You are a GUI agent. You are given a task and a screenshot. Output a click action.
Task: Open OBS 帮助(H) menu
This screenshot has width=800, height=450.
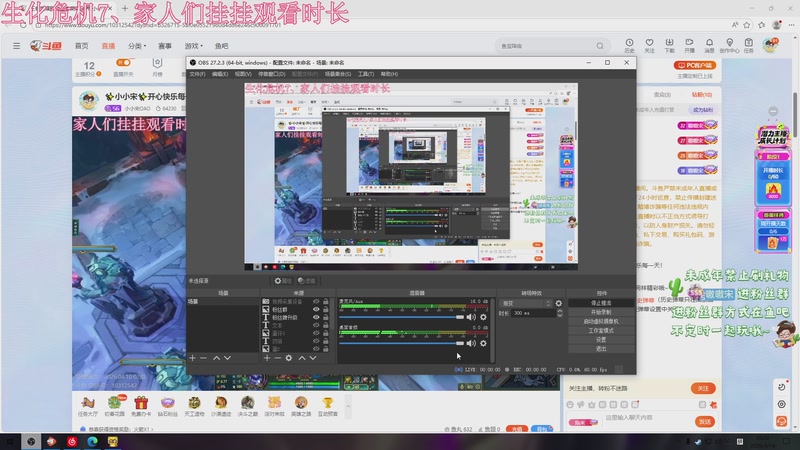(x=389, y=74)
